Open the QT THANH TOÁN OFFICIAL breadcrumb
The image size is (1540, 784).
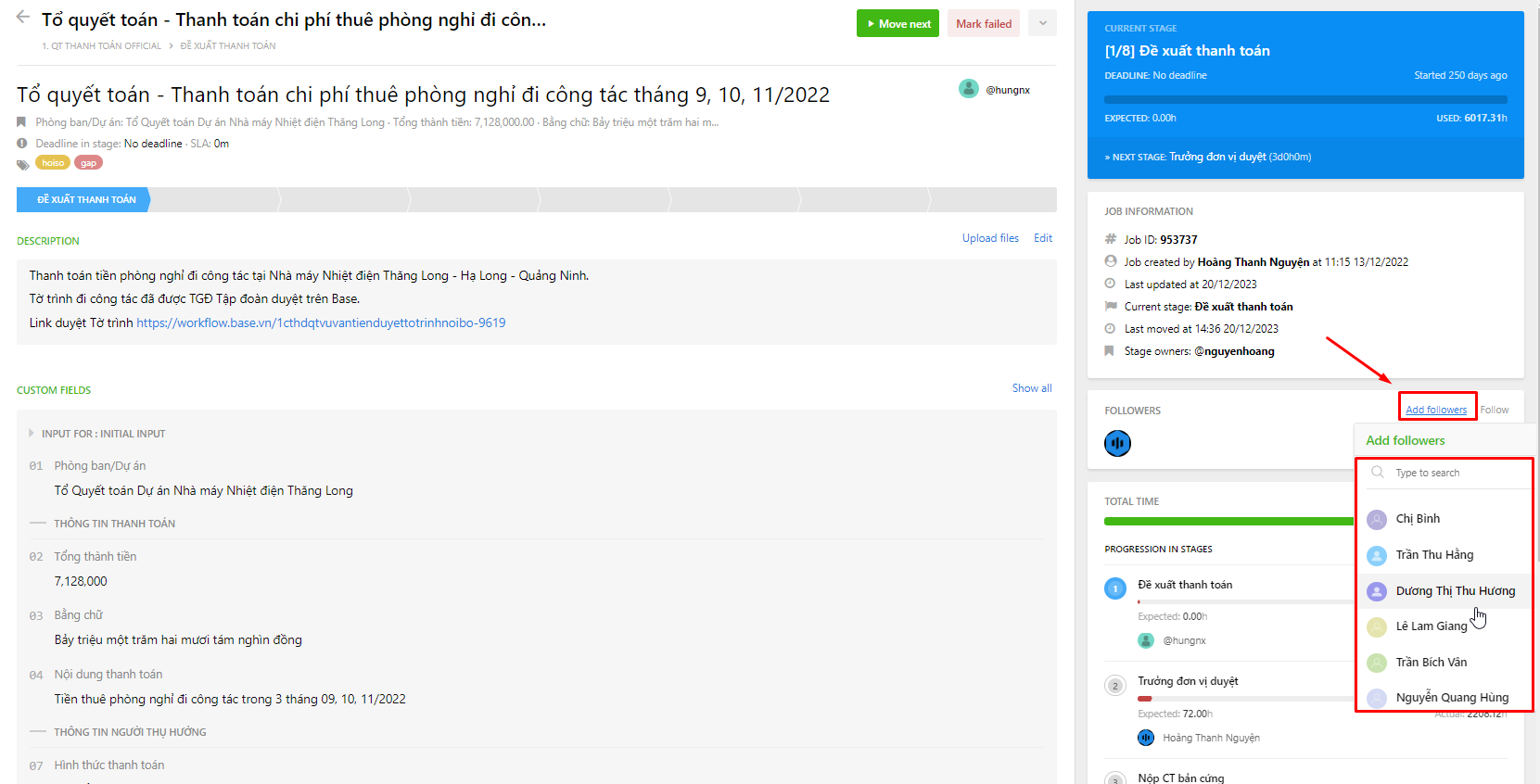(101, 46)
